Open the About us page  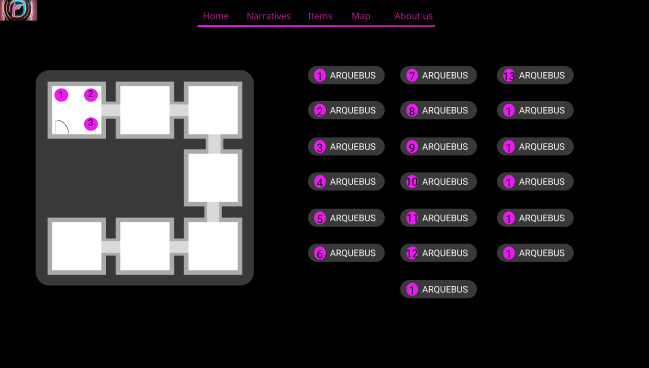[413, 16]
